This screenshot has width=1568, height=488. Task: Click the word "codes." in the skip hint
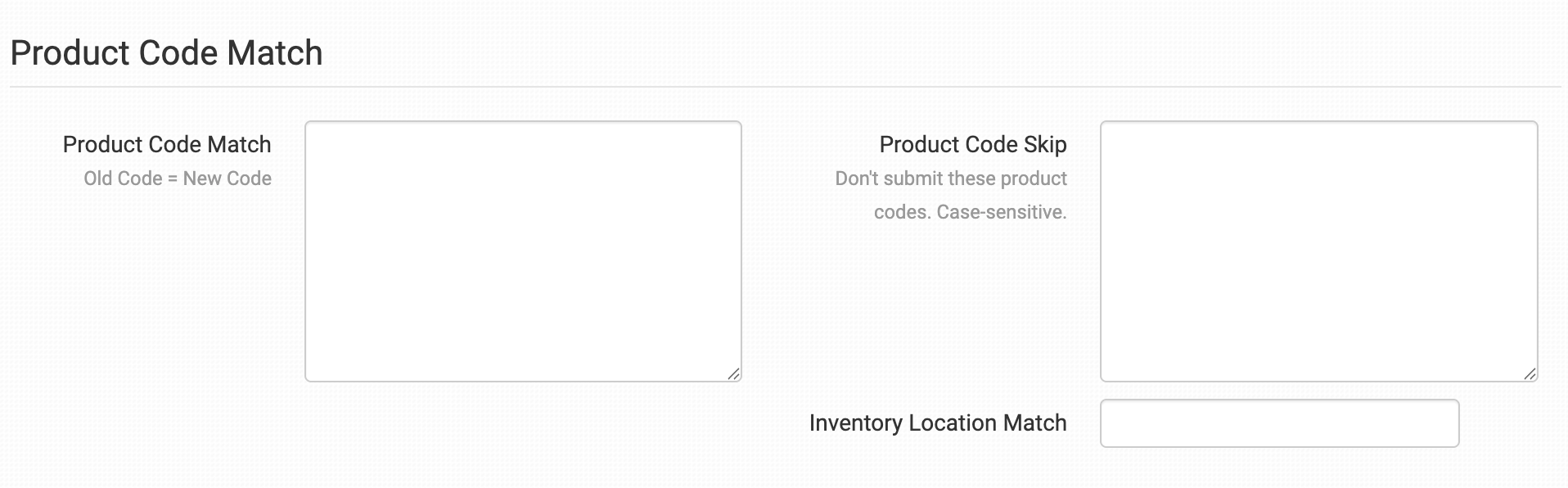pos(902,212)
